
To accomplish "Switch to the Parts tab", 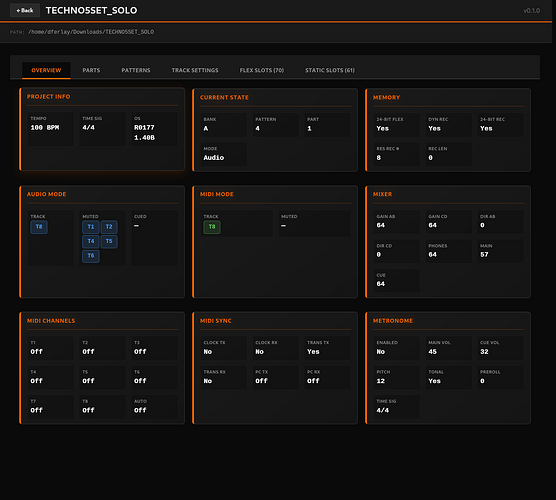I will (x=91, y=70).
